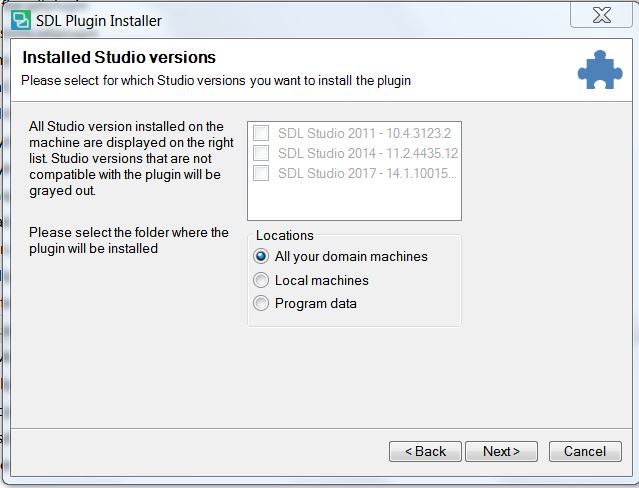Cancel the plugin installation
The image size is (639, 488).
coord(585,451)
